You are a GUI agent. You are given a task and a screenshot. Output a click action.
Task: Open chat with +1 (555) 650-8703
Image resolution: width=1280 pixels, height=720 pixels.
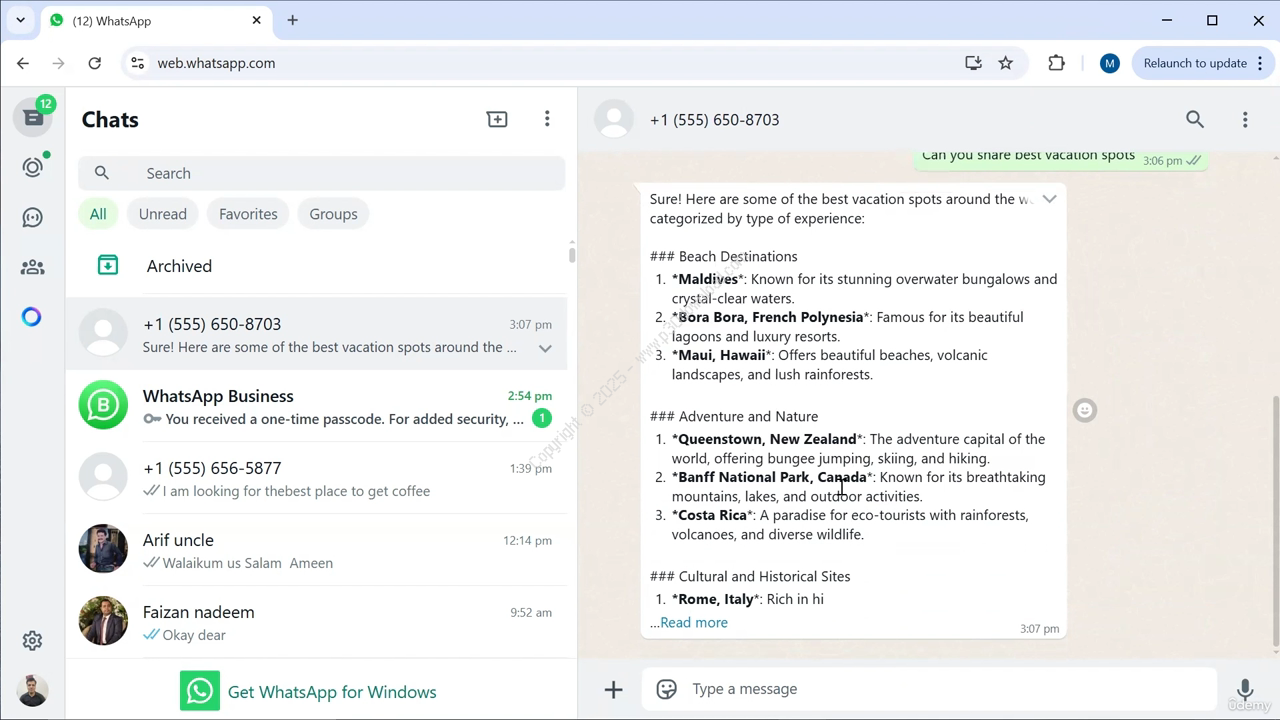(317, 334)
